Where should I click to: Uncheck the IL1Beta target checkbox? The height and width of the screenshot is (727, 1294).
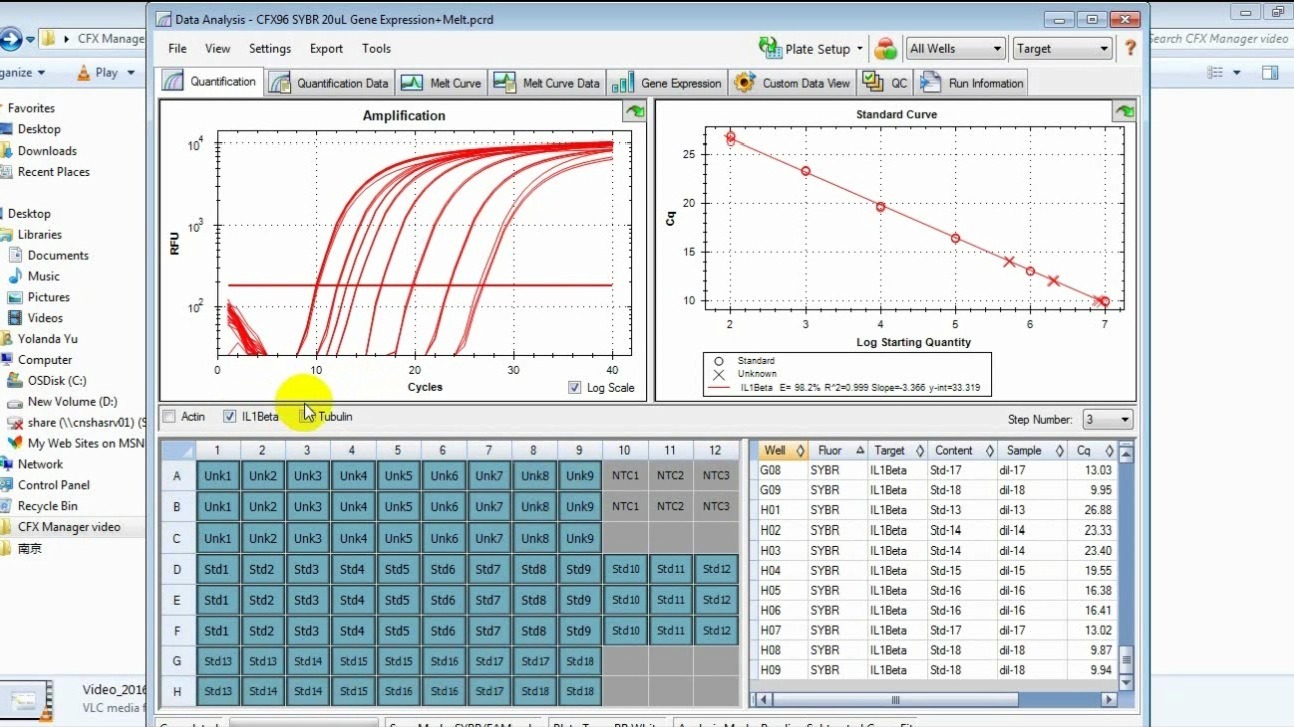[230, 417]
